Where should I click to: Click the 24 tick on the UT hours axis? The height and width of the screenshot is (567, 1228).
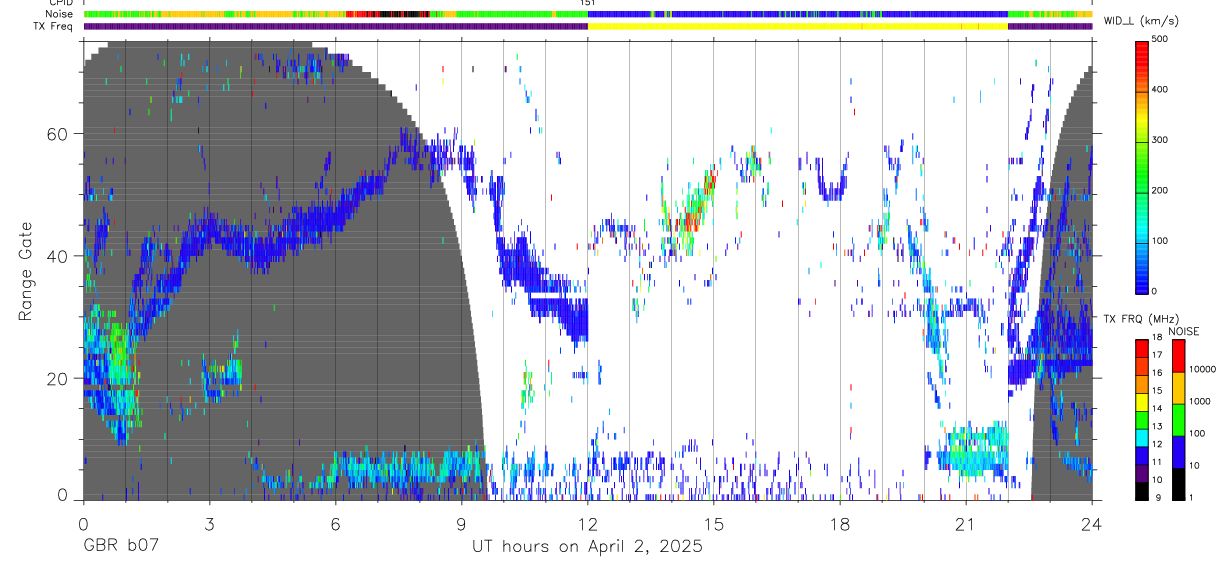1092,524
